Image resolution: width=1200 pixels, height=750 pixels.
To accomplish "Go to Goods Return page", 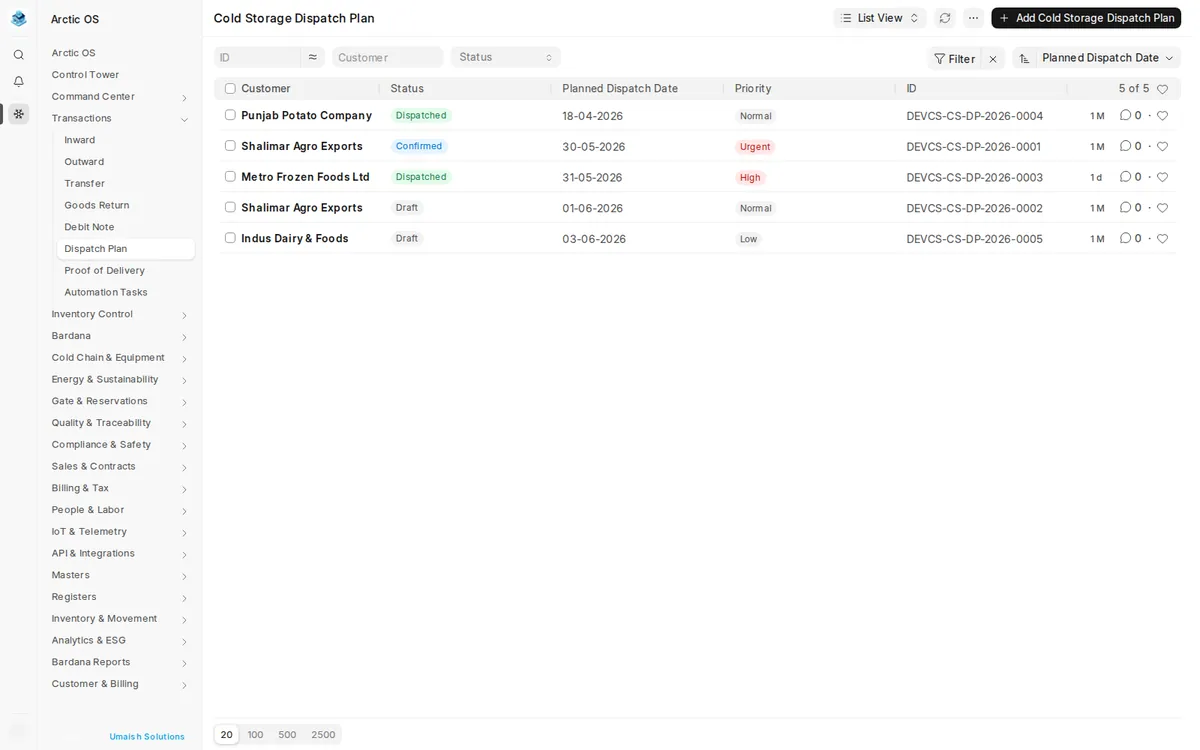I will click(x=97, y=205).
